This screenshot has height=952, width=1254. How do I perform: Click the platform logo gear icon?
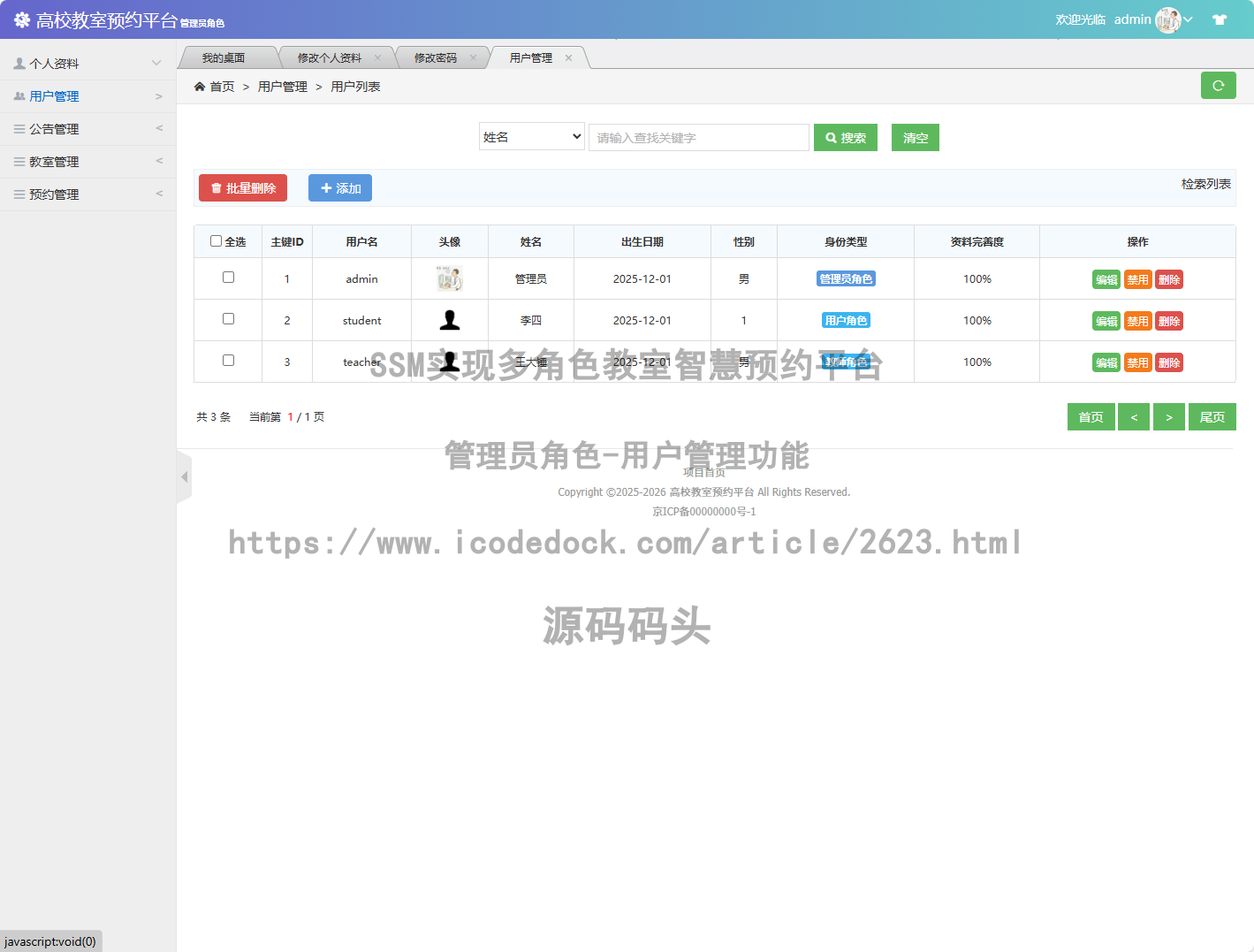pos(21,19)
